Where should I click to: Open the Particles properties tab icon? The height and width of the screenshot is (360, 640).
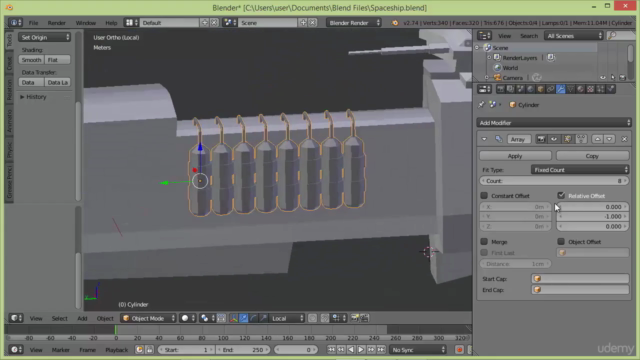point(600,89)
